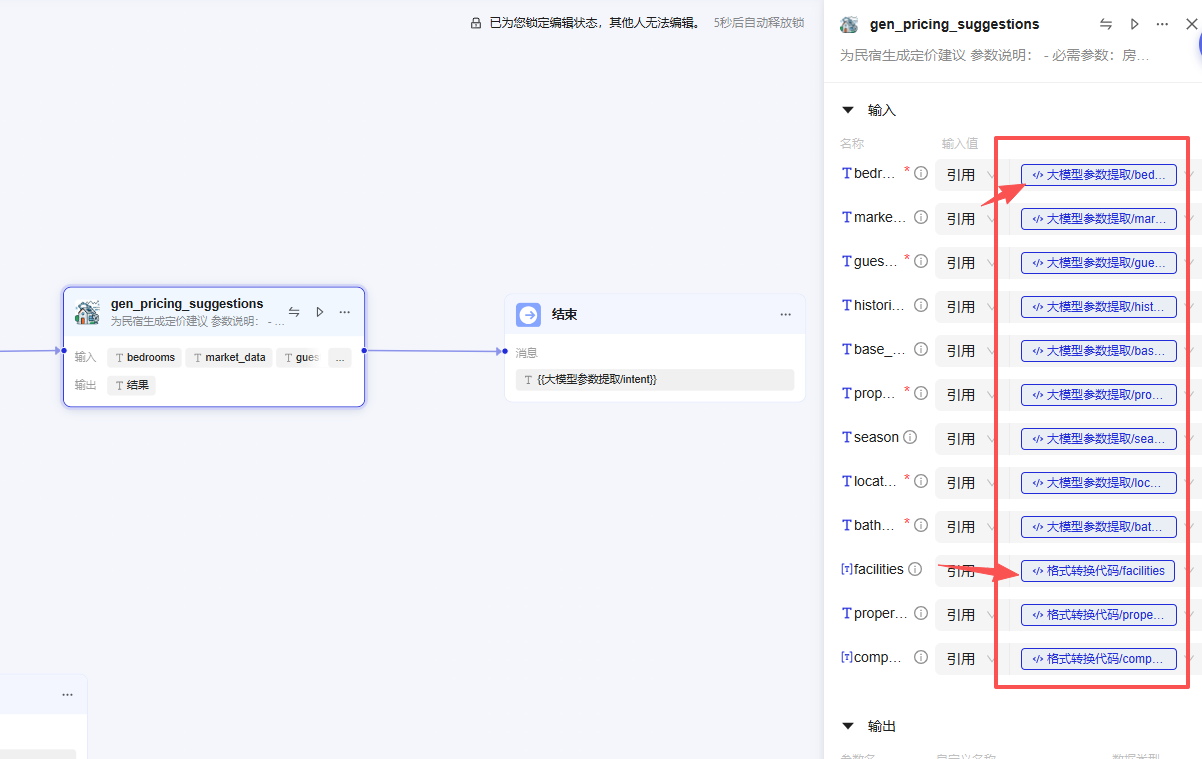Click the 结果 output tag on canvas node
The height and width of the screenshot is (759, 1202).
coord(131,385)
